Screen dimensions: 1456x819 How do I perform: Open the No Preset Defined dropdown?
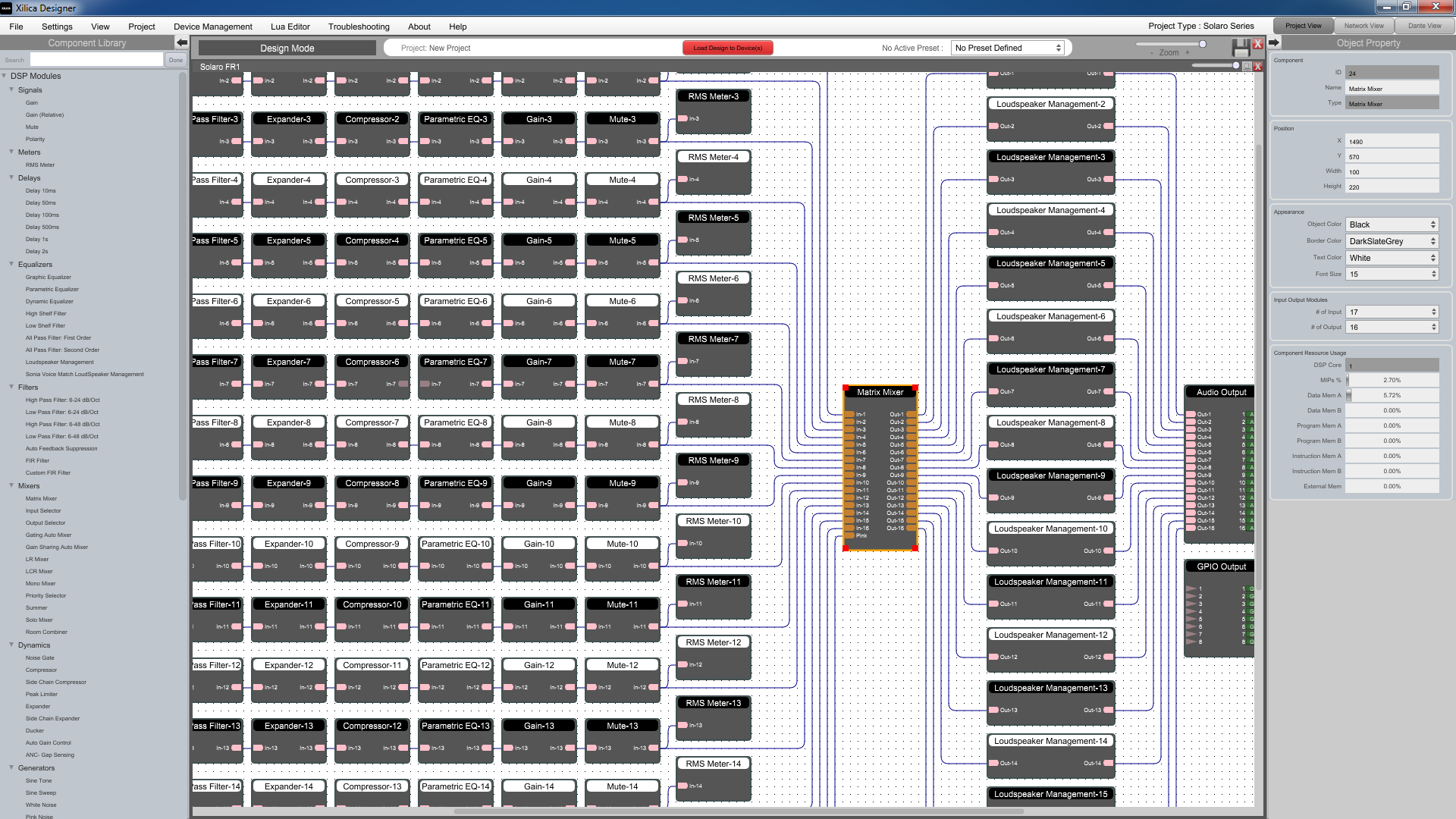pyautogui.click(x=1008, y=48)
